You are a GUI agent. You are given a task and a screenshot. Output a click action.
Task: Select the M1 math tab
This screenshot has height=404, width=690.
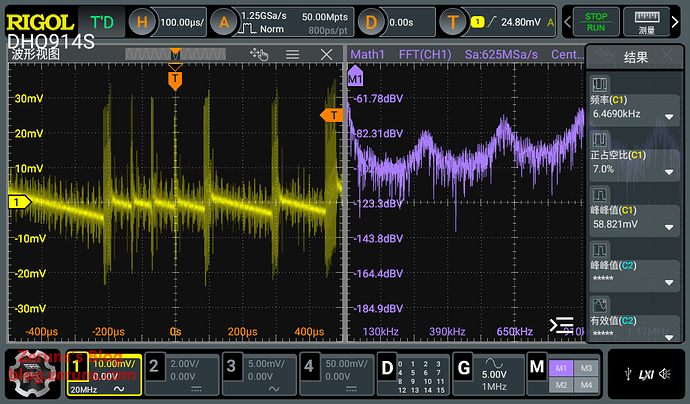coord(562,366)
